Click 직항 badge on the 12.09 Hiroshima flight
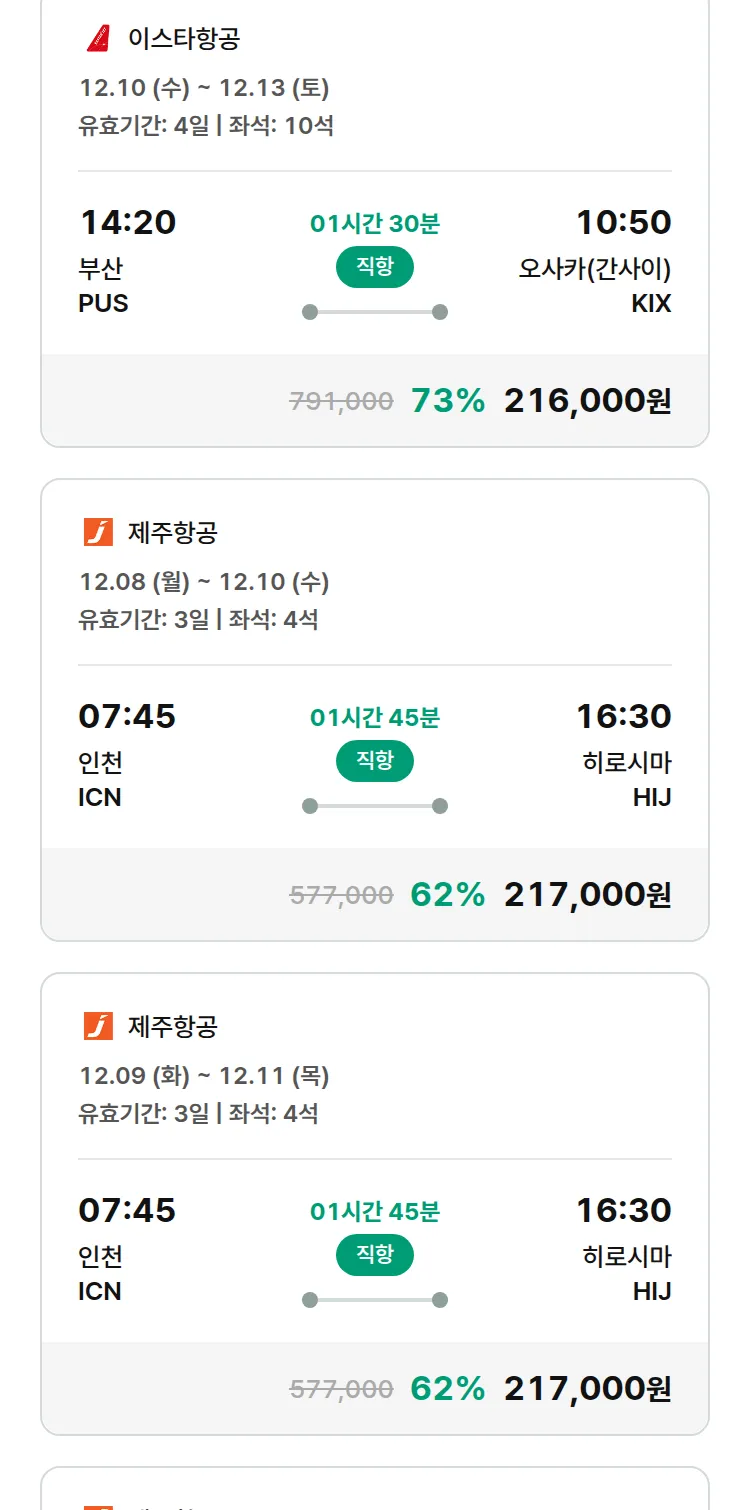 click(375, 1255)
